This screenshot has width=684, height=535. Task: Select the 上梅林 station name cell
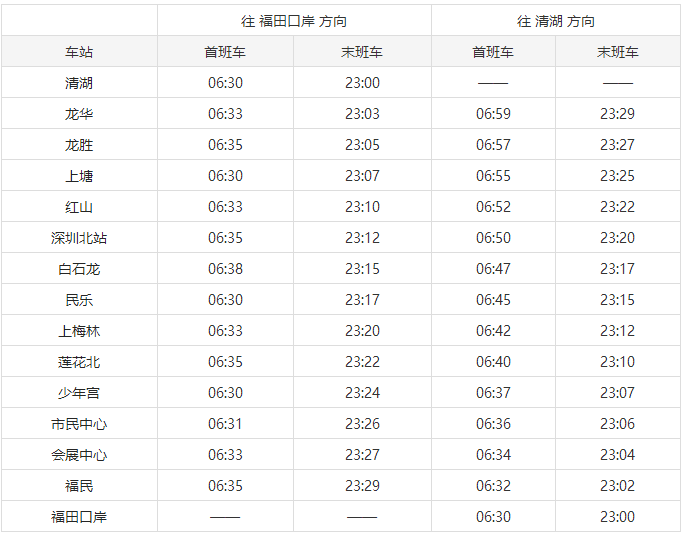pos(79,331)
